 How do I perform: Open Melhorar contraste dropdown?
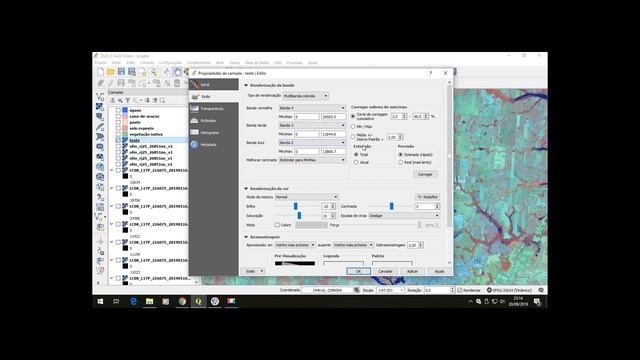click(312, 160)
